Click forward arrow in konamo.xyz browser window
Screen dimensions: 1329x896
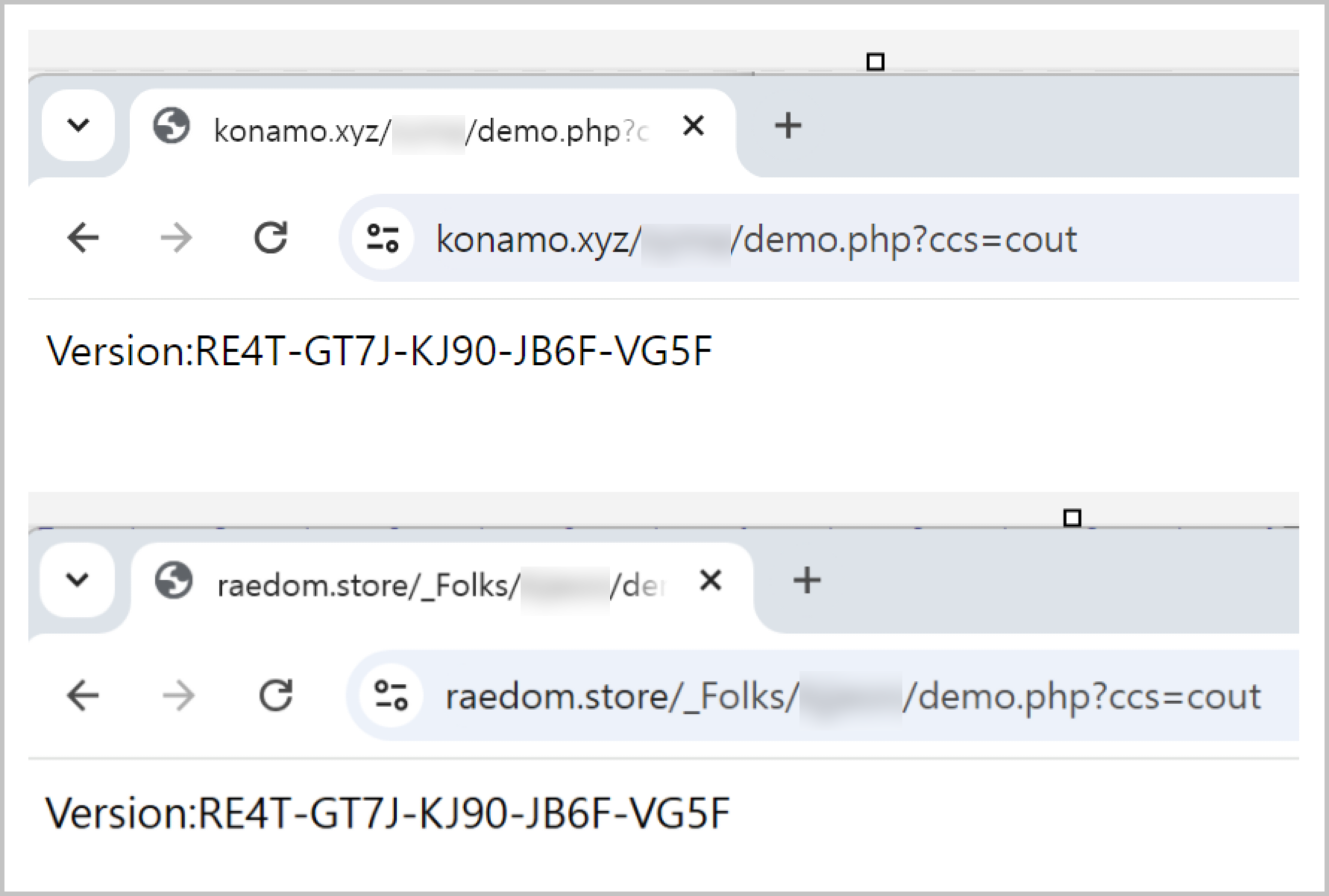tap(176, 238)
